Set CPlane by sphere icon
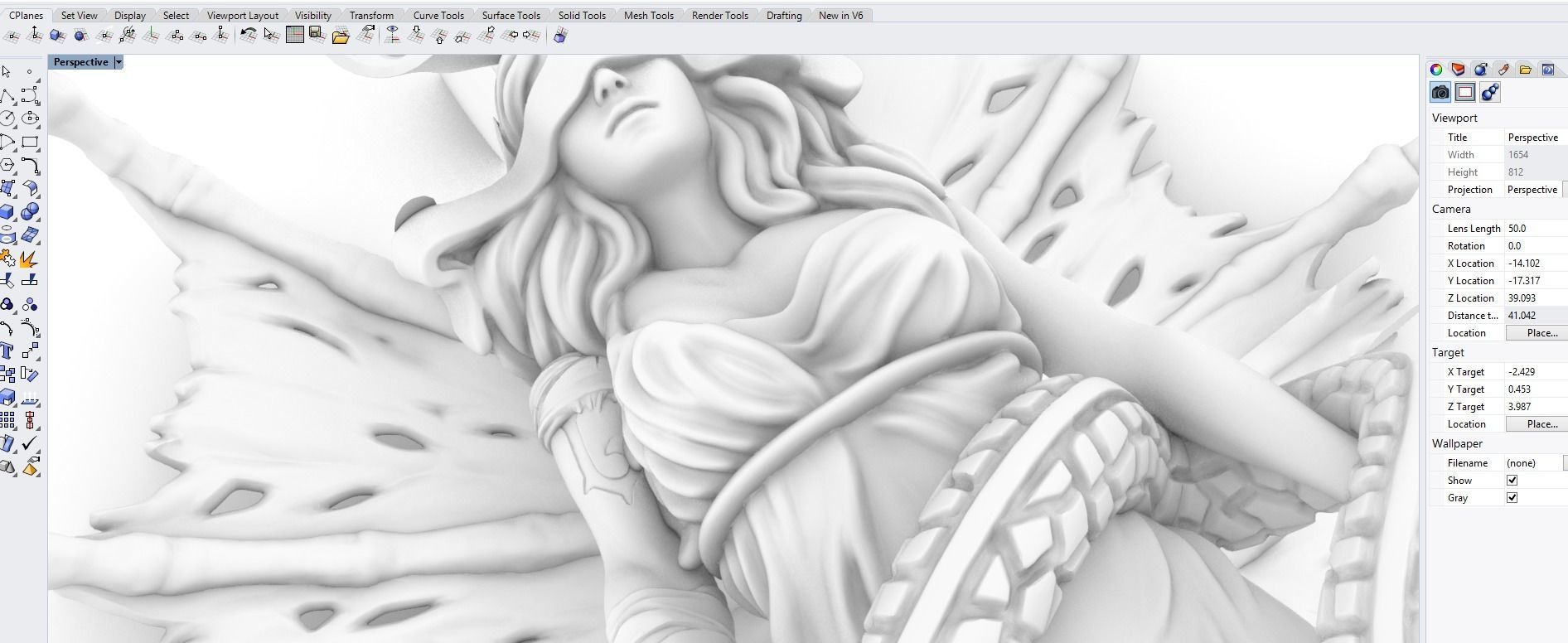The image size is (1568, 643). pos(80,35)
